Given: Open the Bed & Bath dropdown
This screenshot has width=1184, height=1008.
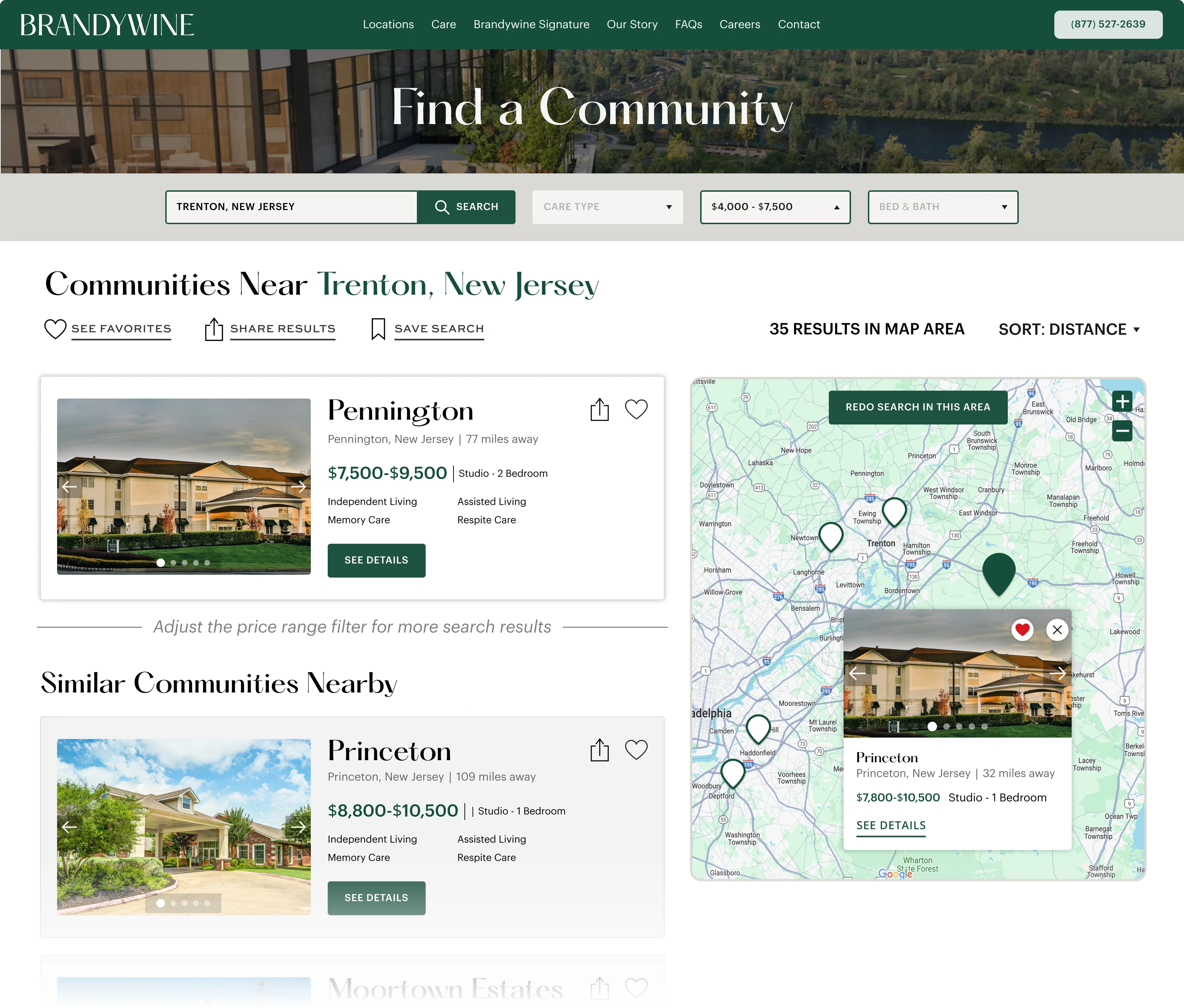Looking at the screenshot, I should 943,207.
